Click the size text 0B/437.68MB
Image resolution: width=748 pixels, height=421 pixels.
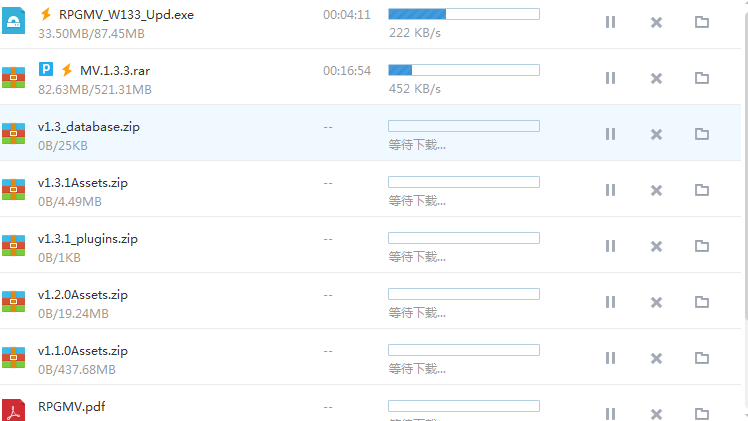click(x=77, y=370)
